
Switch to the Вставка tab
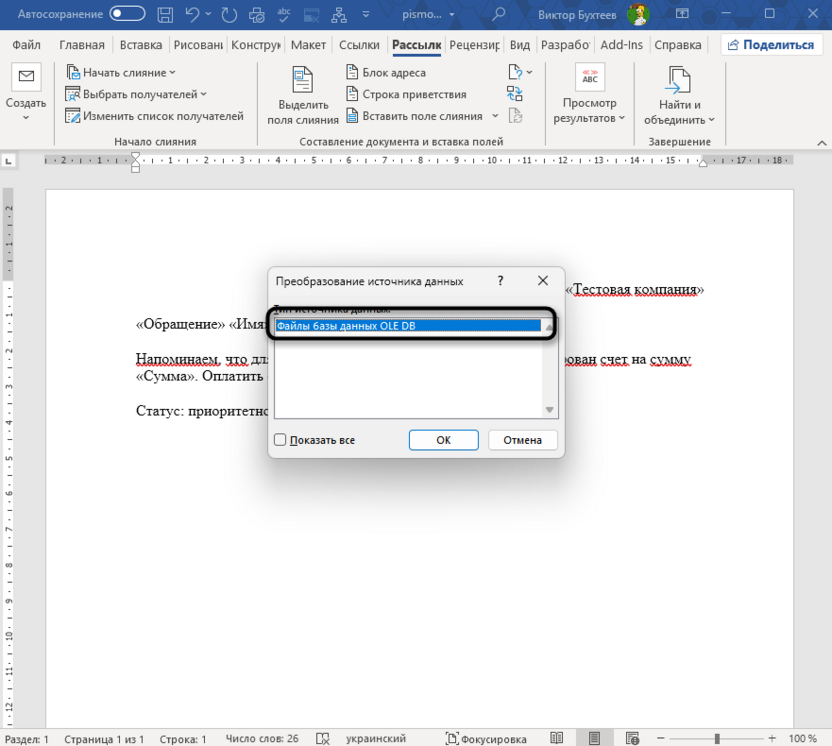141,45
